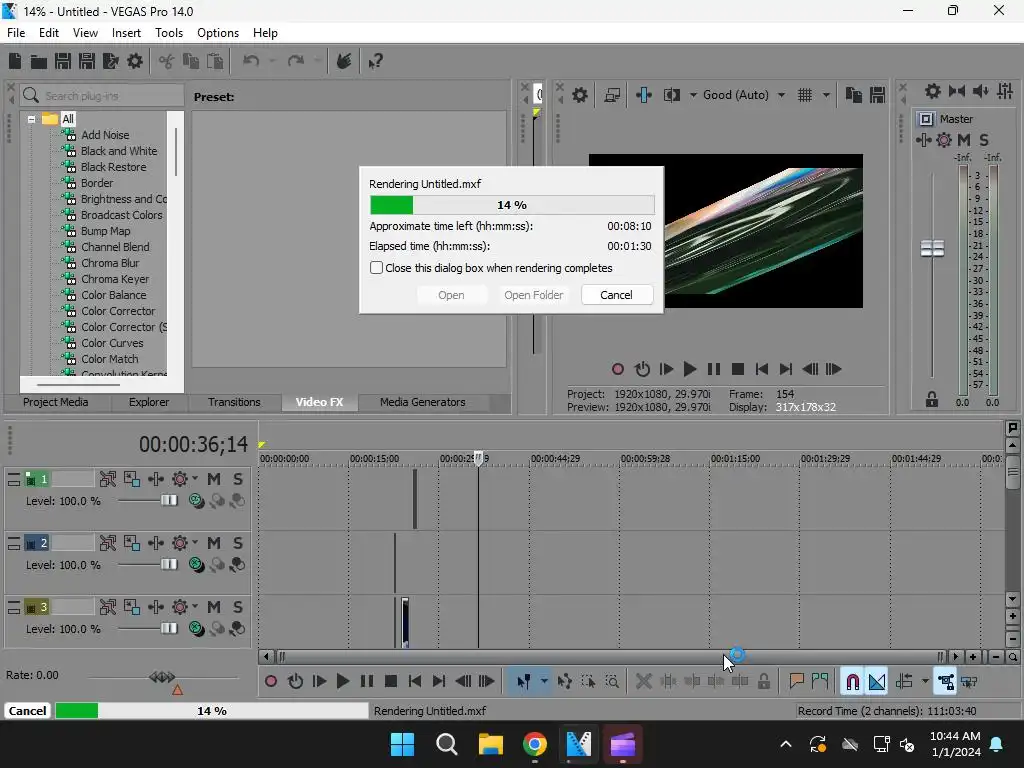Check Close this dialog box when rendering completes
The image size is (1024, 768).
tap(376, 268)
